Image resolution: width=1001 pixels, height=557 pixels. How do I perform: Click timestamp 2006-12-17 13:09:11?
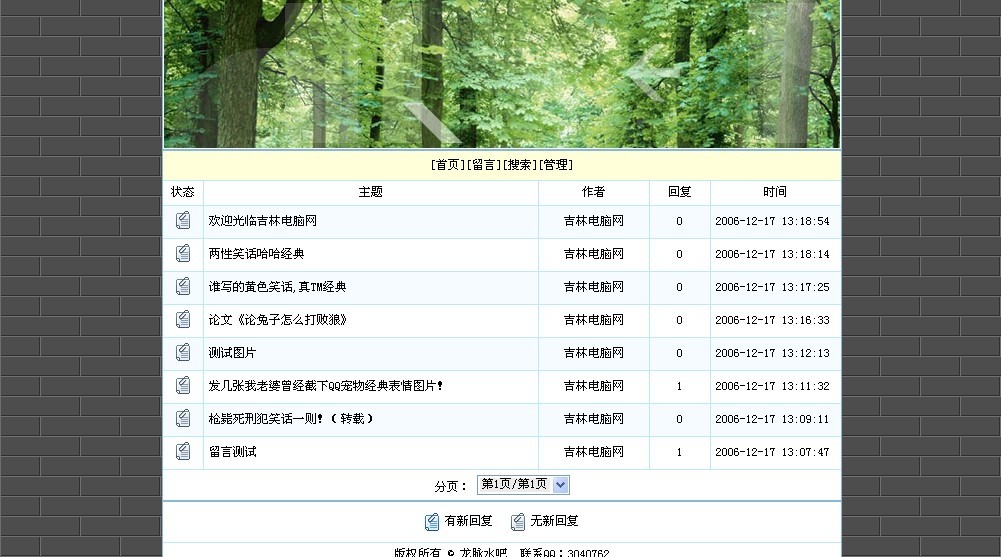coord(772,419)
